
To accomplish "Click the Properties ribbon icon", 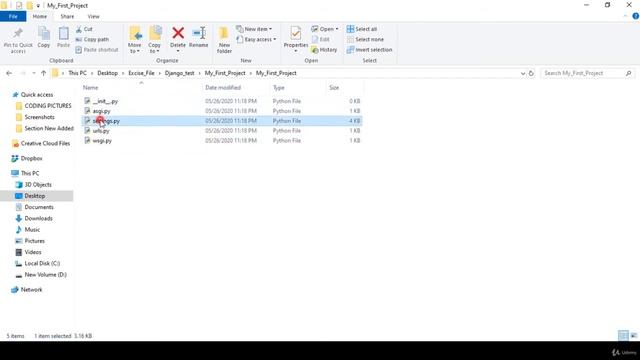I will tap(296, 33).
